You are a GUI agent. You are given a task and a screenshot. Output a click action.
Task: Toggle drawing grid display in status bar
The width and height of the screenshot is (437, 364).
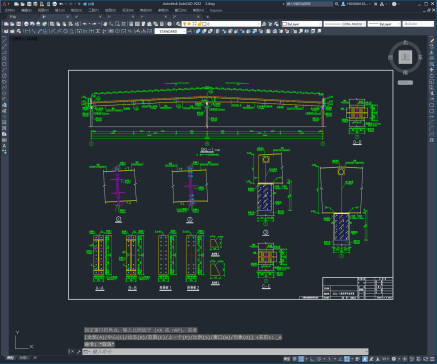point(294,359)
